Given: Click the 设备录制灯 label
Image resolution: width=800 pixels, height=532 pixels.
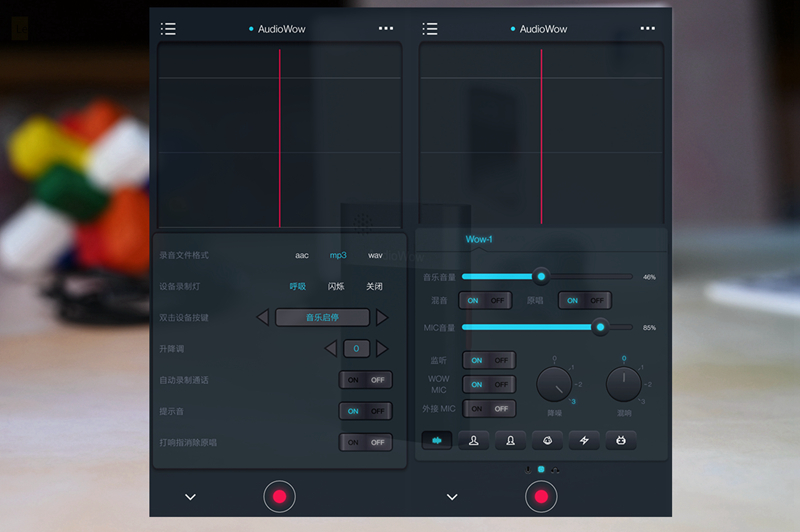Looking at the screenshot, I should 180,286.
